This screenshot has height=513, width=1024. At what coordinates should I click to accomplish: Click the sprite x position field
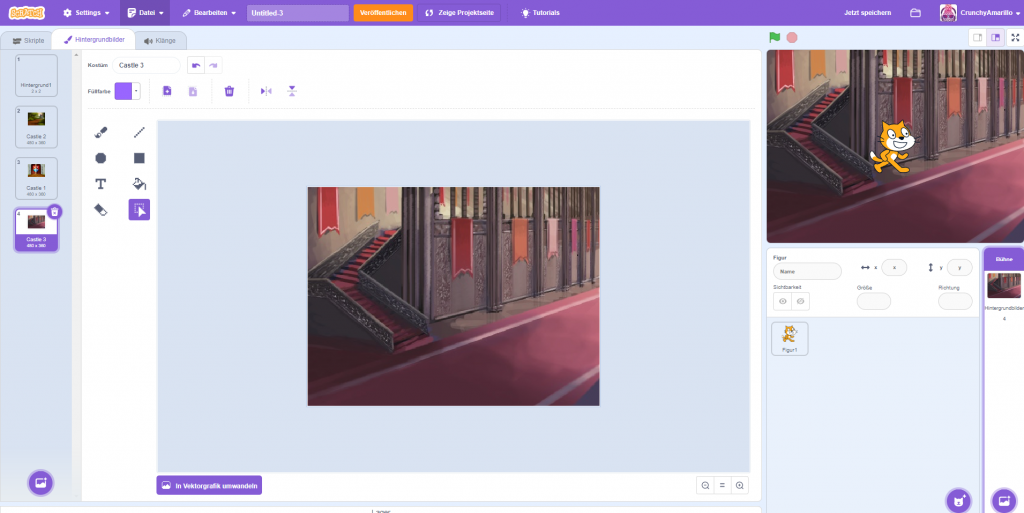pyautogui.click(x=894, y=268)
